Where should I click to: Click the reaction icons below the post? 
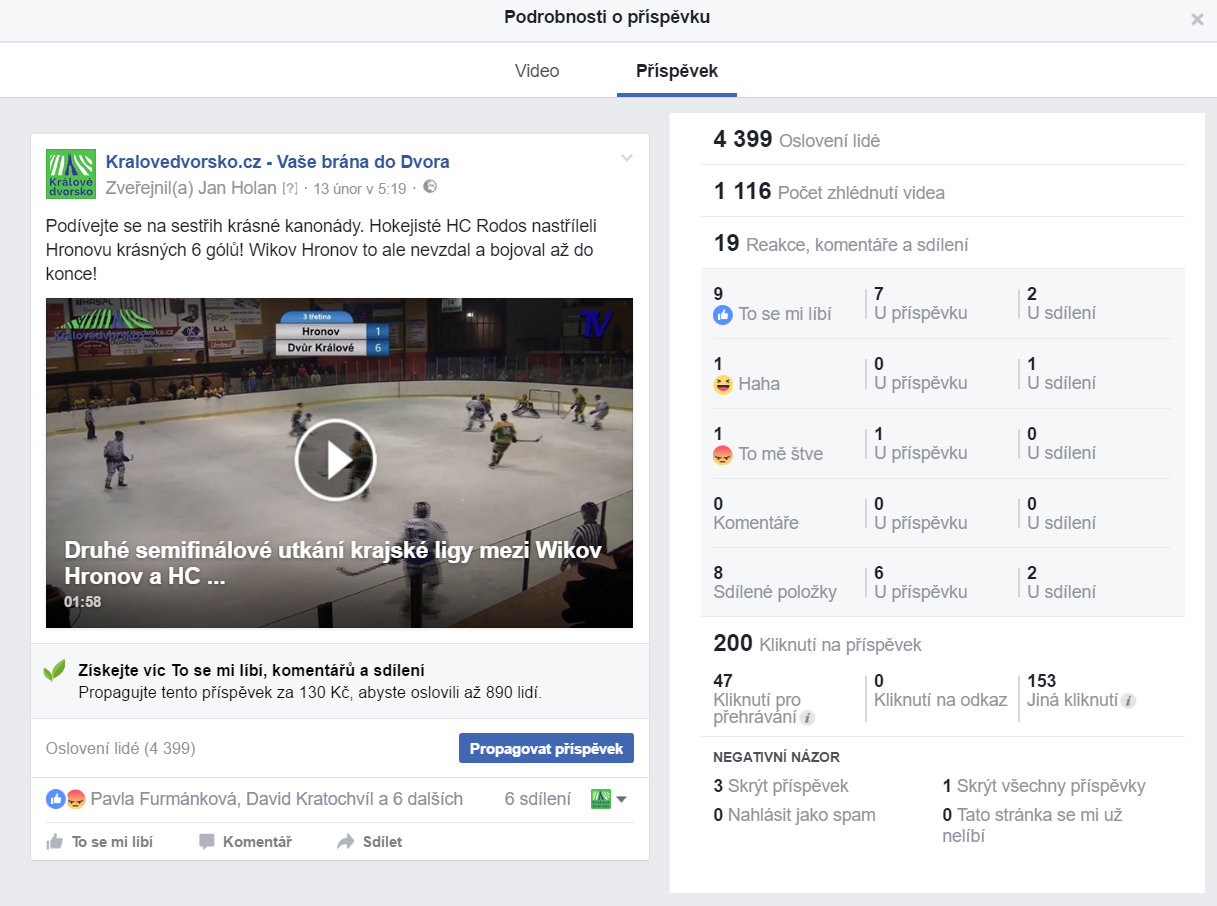(66, 799)
